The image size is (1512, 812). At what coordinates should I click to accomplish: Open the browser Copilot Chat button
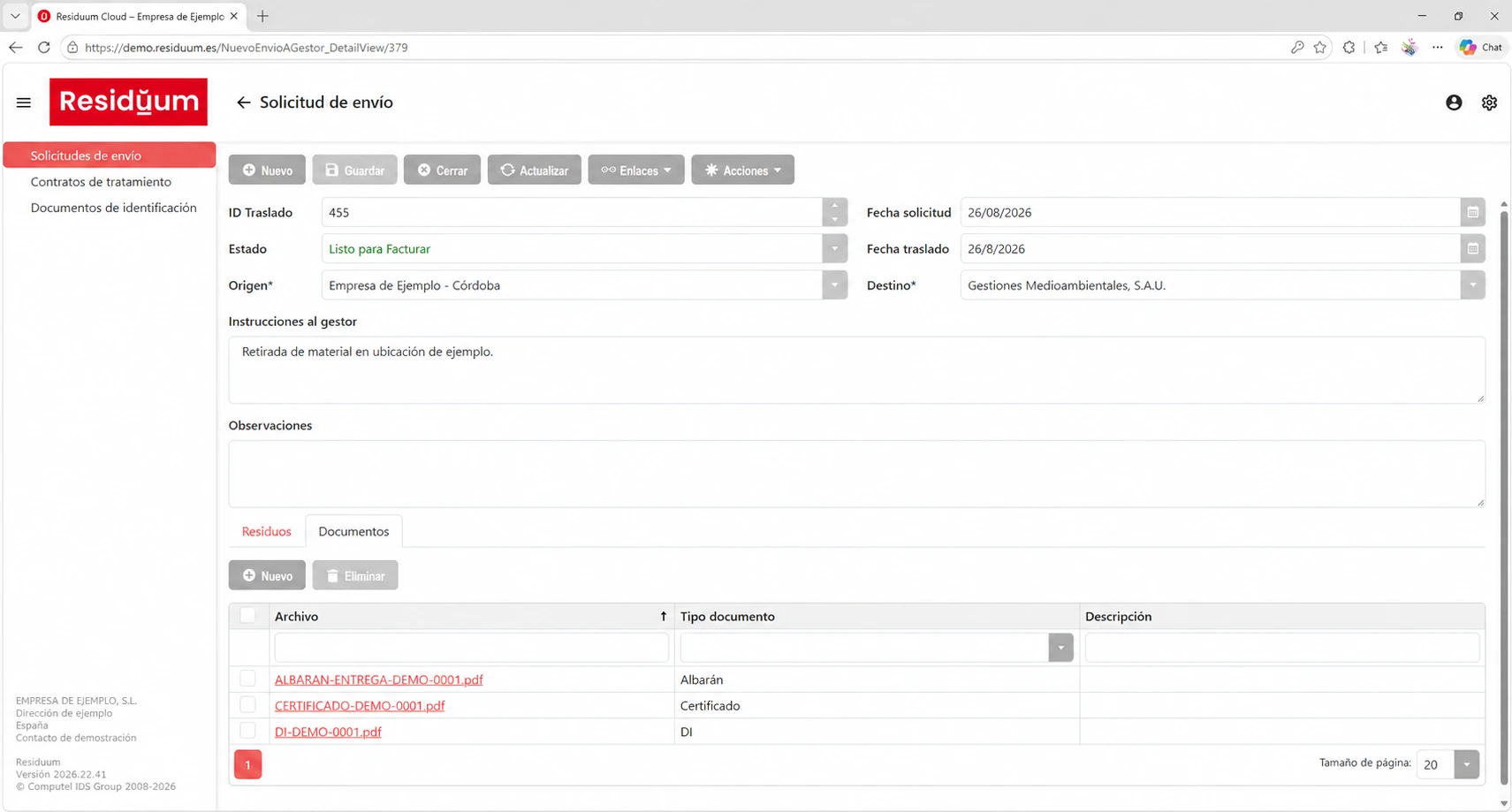click(x=1482, y=48)
